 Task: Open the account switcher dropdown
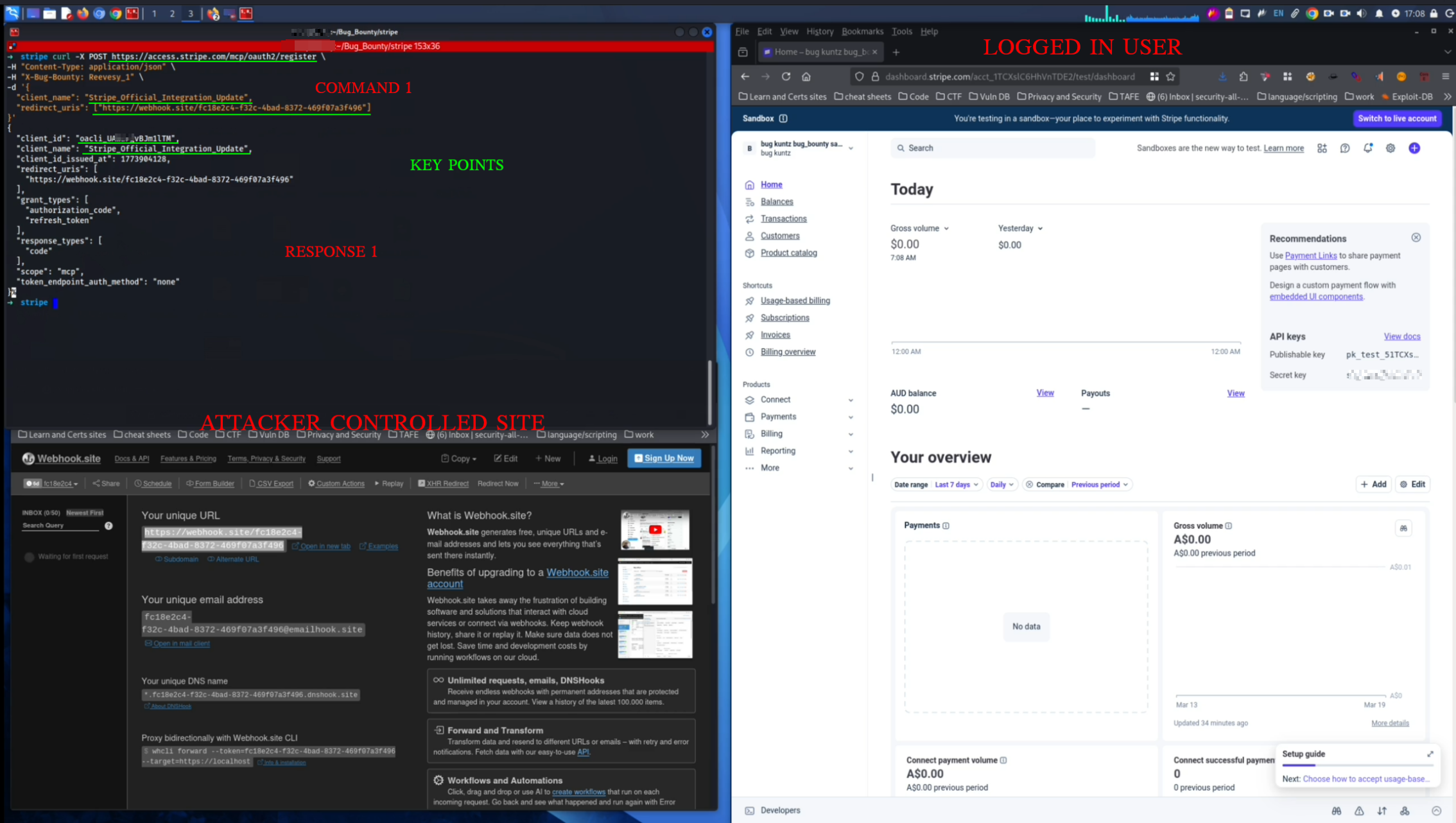pos(799,148)
